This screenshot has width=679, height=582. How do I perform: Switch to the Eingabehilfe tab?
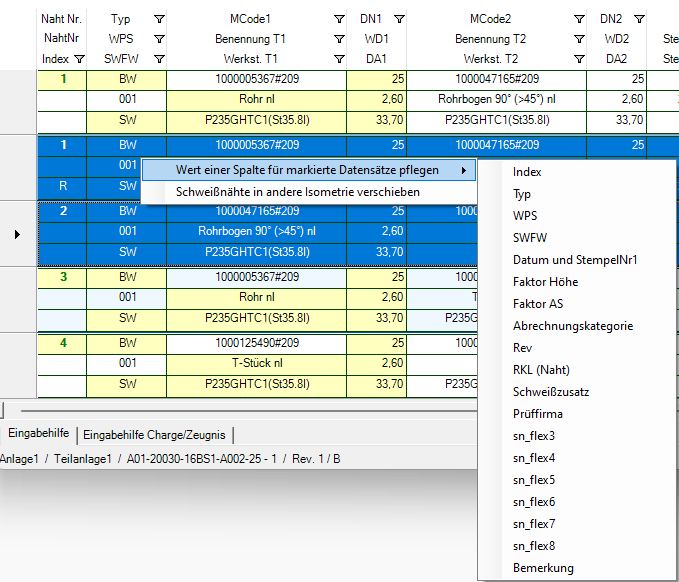39,434
